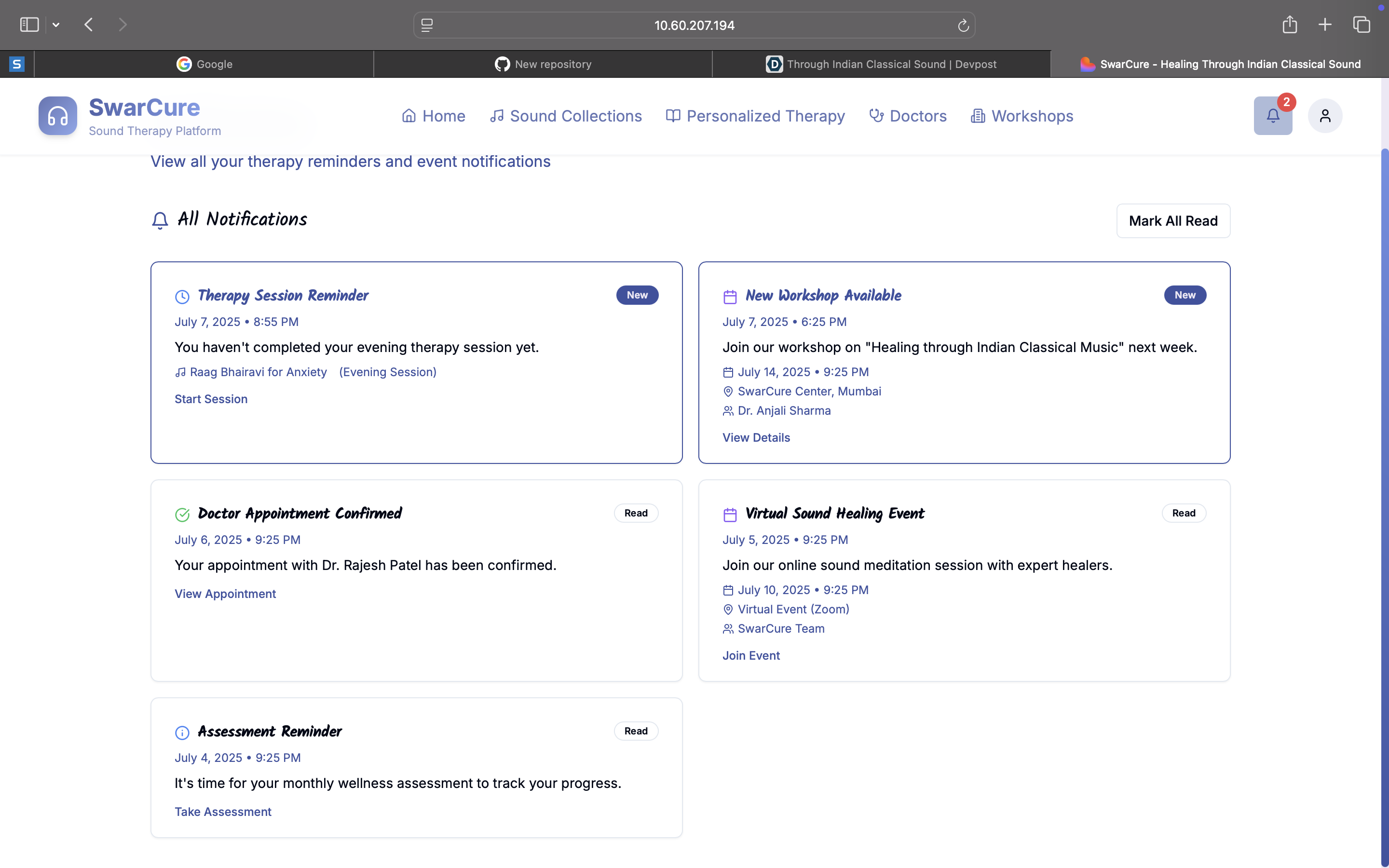Click the browser back arrow
The image size is (1389, 868).
pos(88,25)
